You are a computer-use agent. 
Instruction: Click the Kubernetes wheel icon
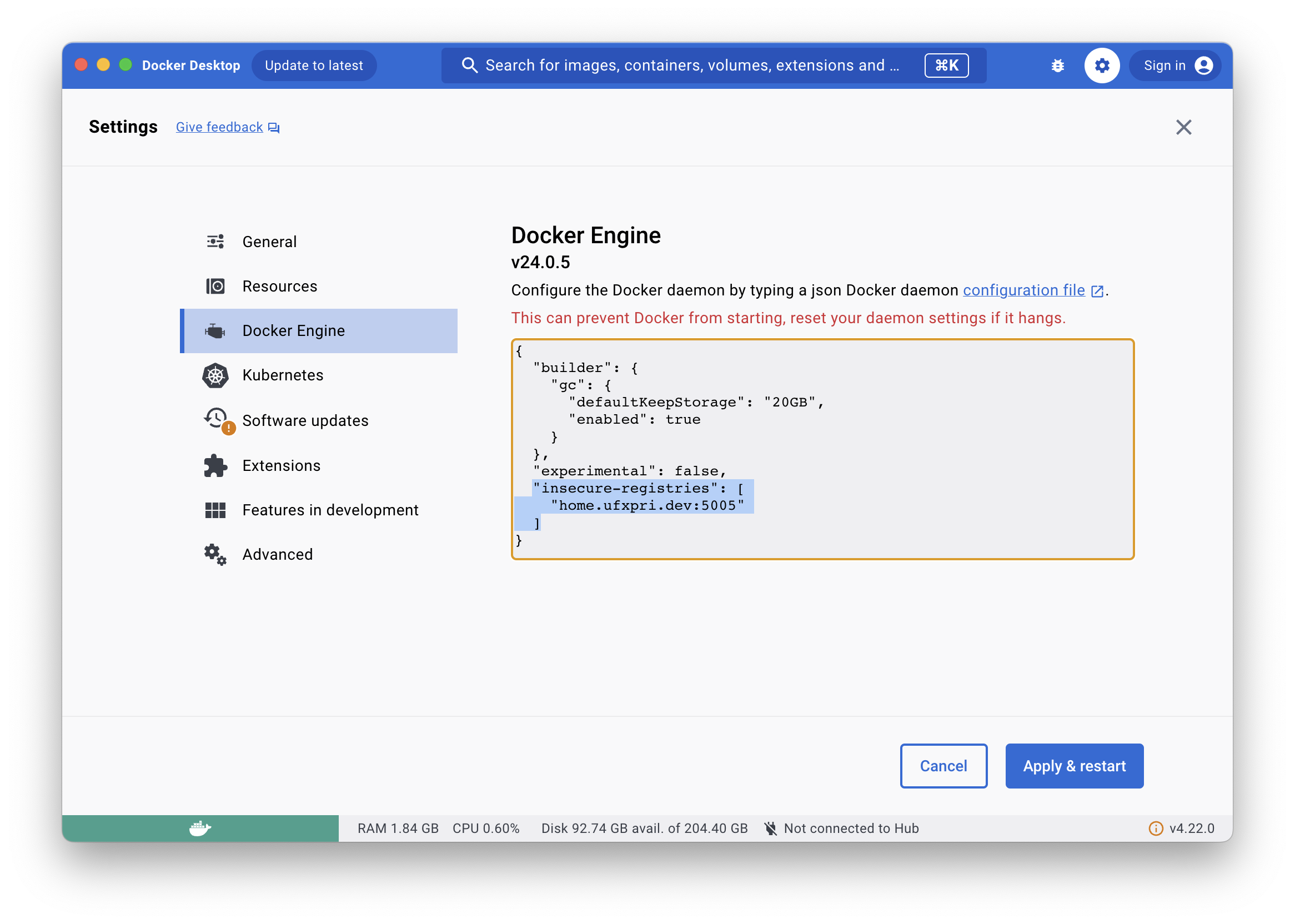215,375
